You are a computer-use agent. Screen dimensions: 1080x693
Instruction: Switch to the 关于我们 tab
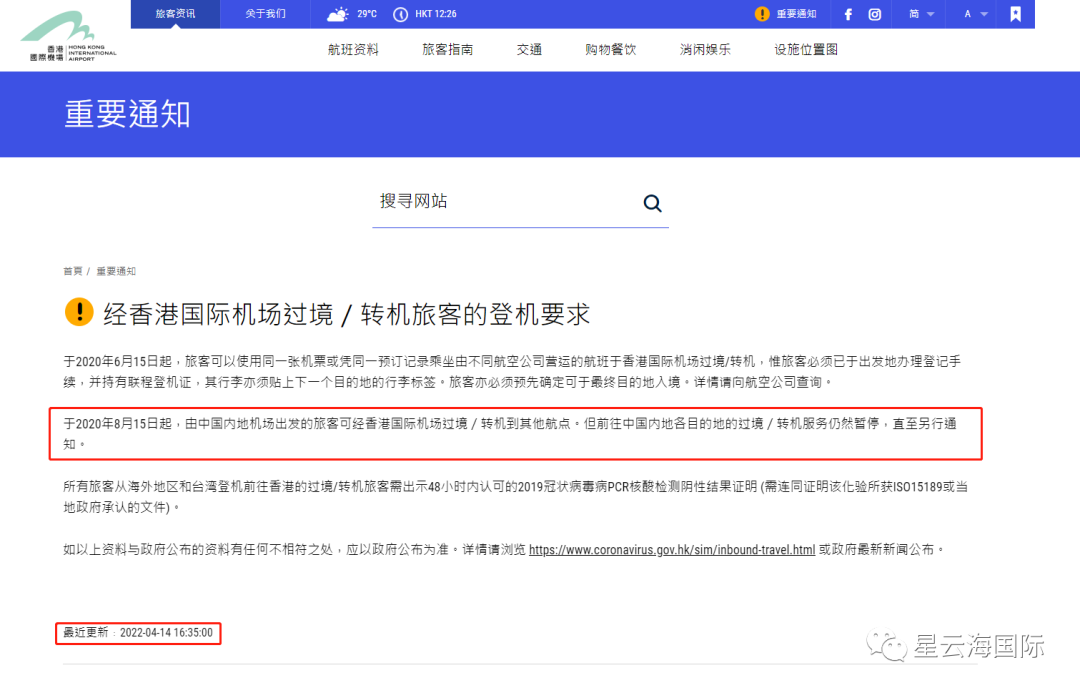(266, 14)
